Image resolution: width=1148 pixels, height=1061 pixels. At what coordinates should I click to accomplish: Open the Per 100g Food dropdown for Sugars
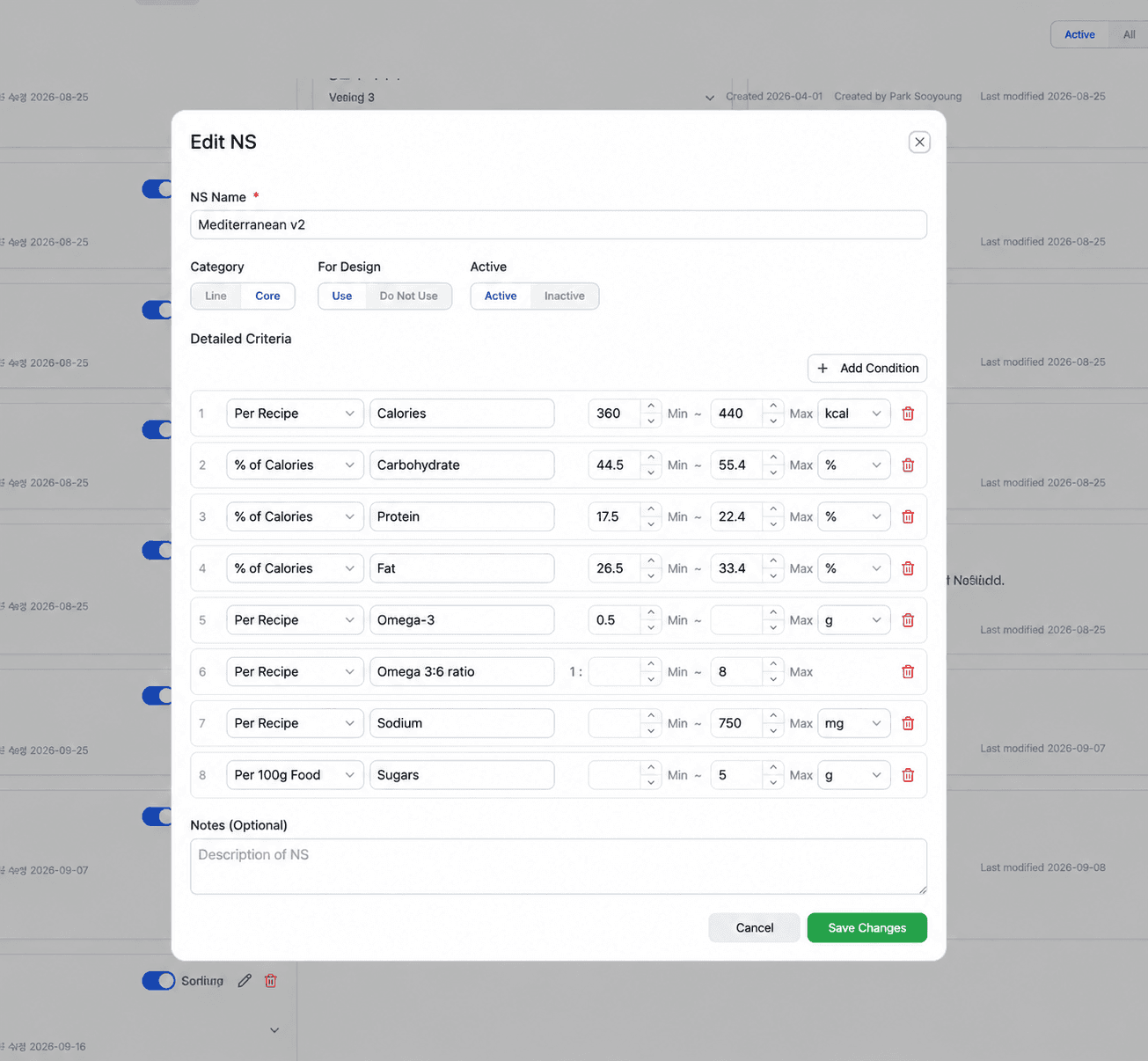pyautogui.click(x=295, y=775)
